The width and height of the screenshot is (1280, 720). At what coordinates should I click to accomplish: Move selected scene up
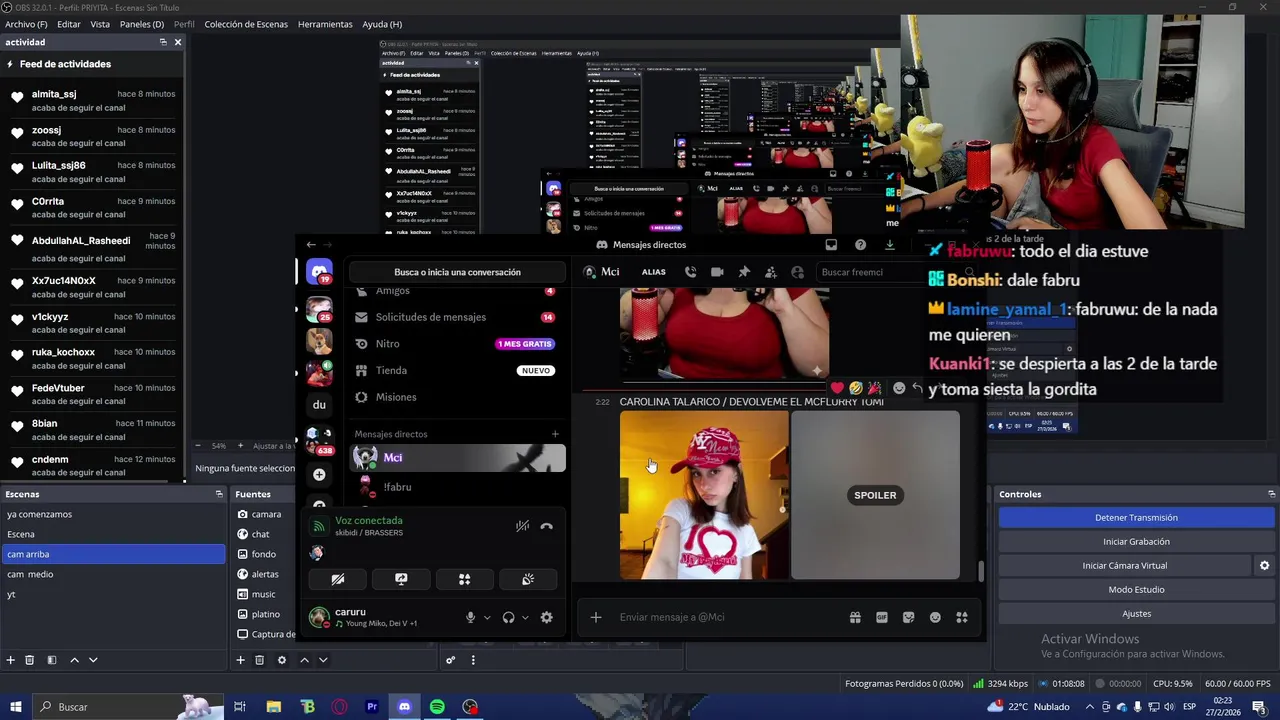coord(74,660)
